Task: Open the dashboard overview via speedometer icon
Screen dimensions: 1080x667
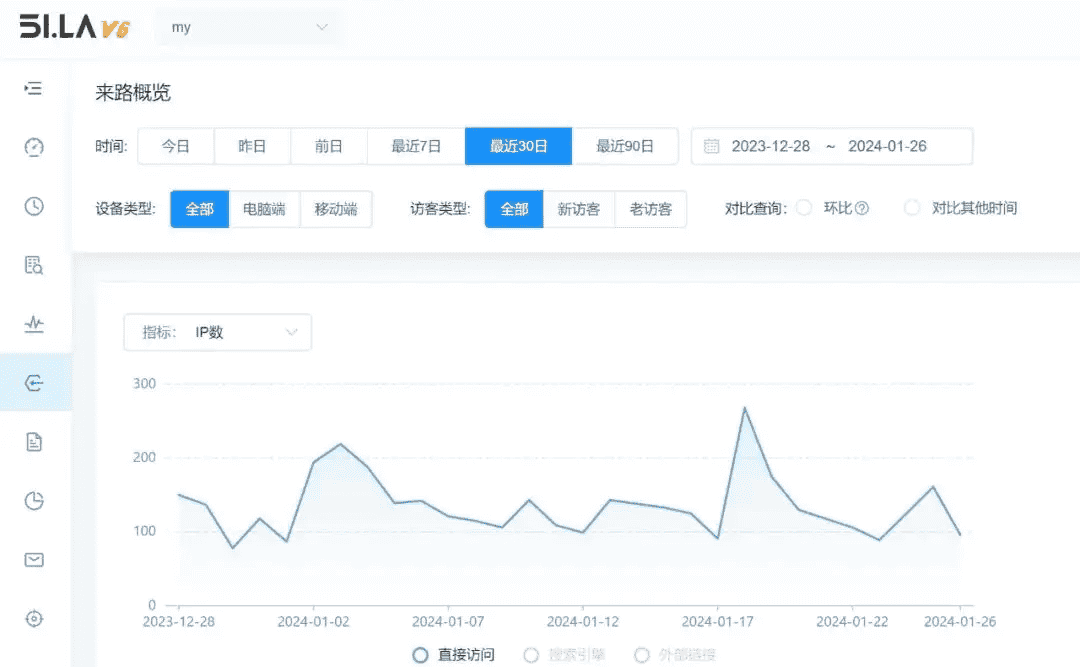Action: click(33, 147)
